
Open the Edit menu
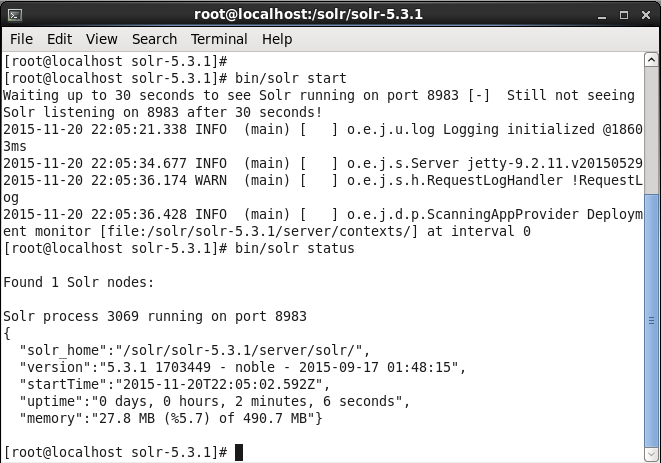(59, 39)
